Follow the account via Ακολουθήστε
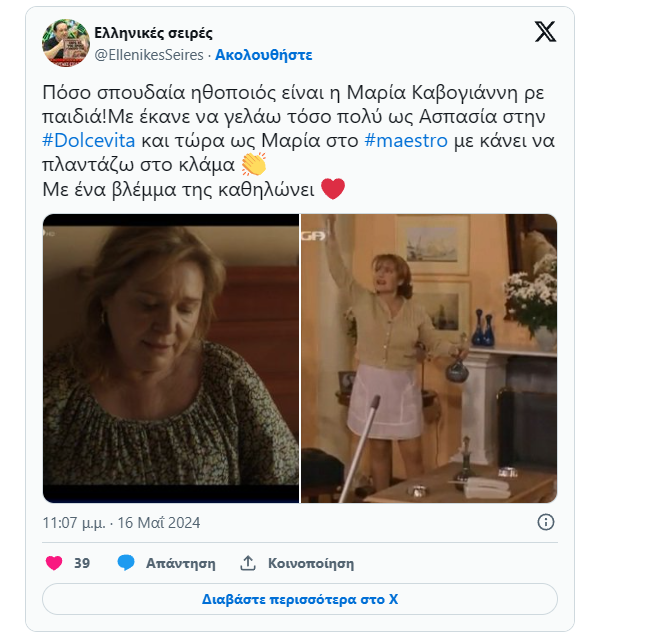 (x=264, y=55)
